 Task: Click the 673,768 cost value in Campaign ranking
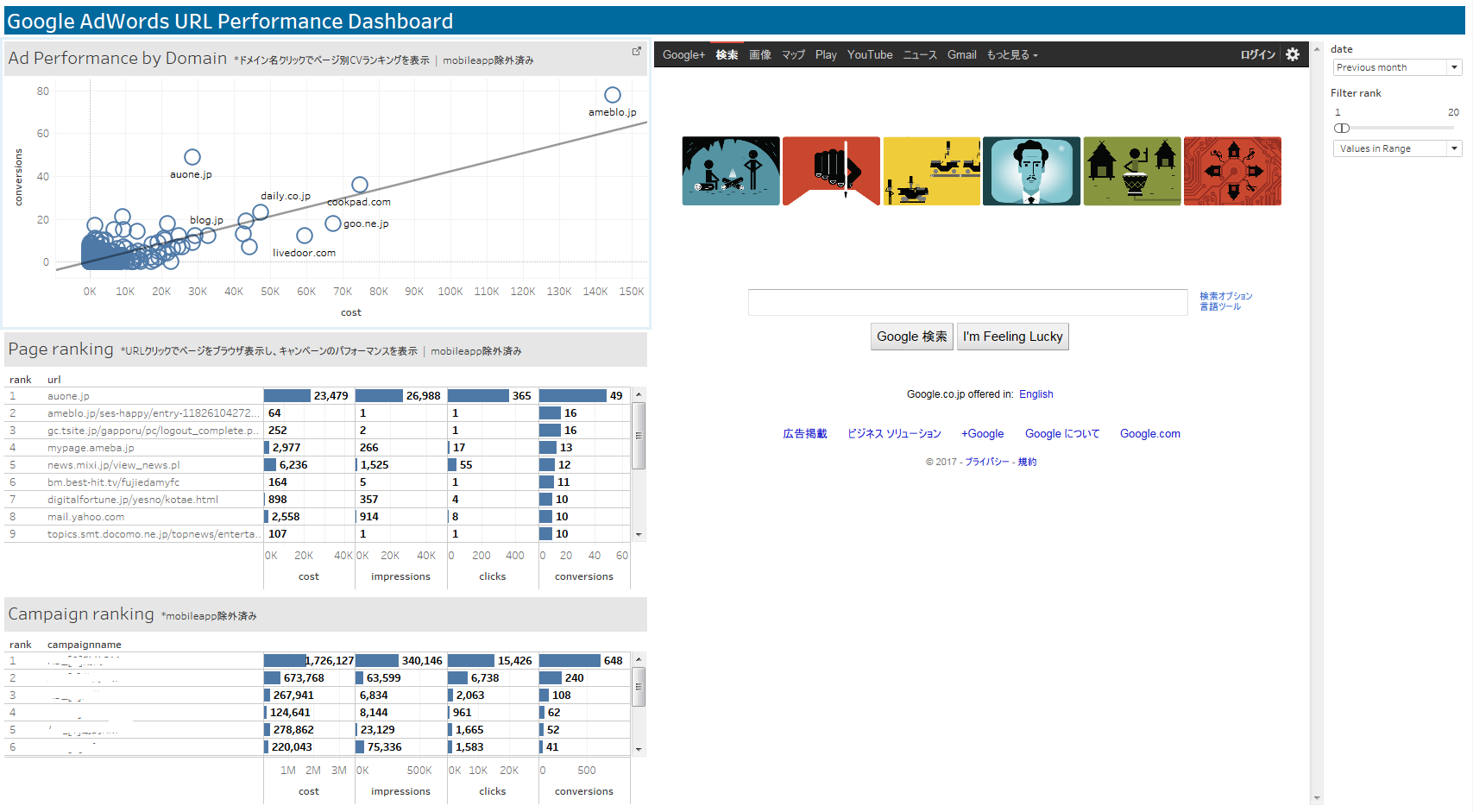(304, 678)
